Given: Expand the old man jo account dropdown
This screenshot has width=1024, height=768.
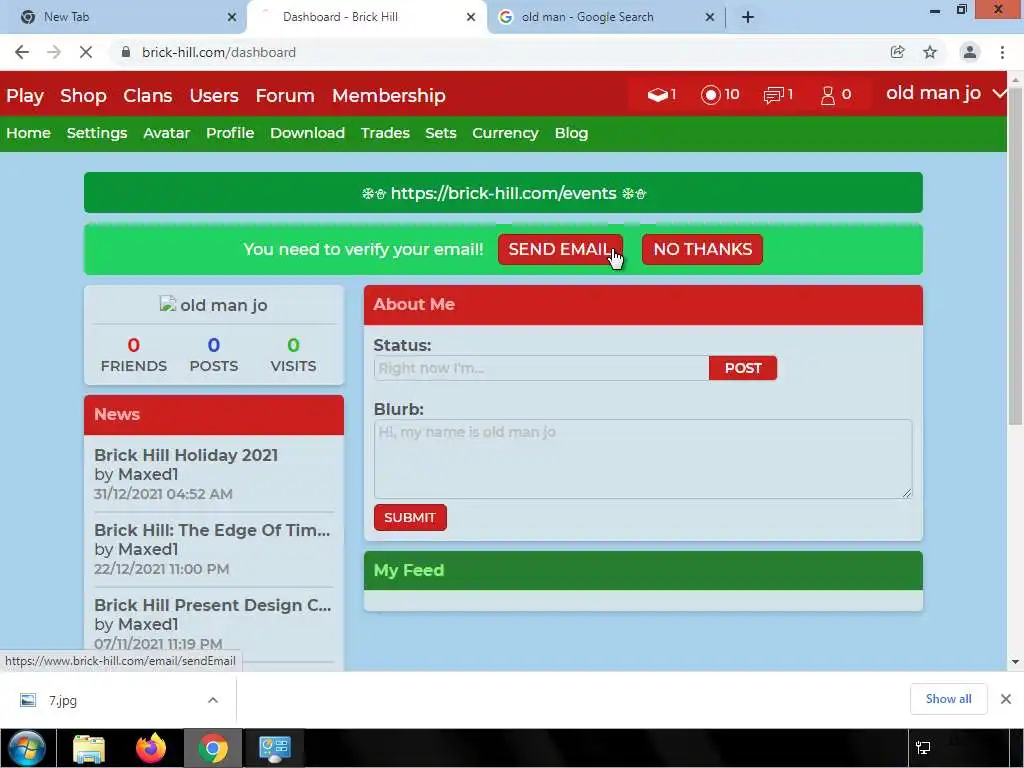Looking at the screenshot, I should tap(946, 93).
